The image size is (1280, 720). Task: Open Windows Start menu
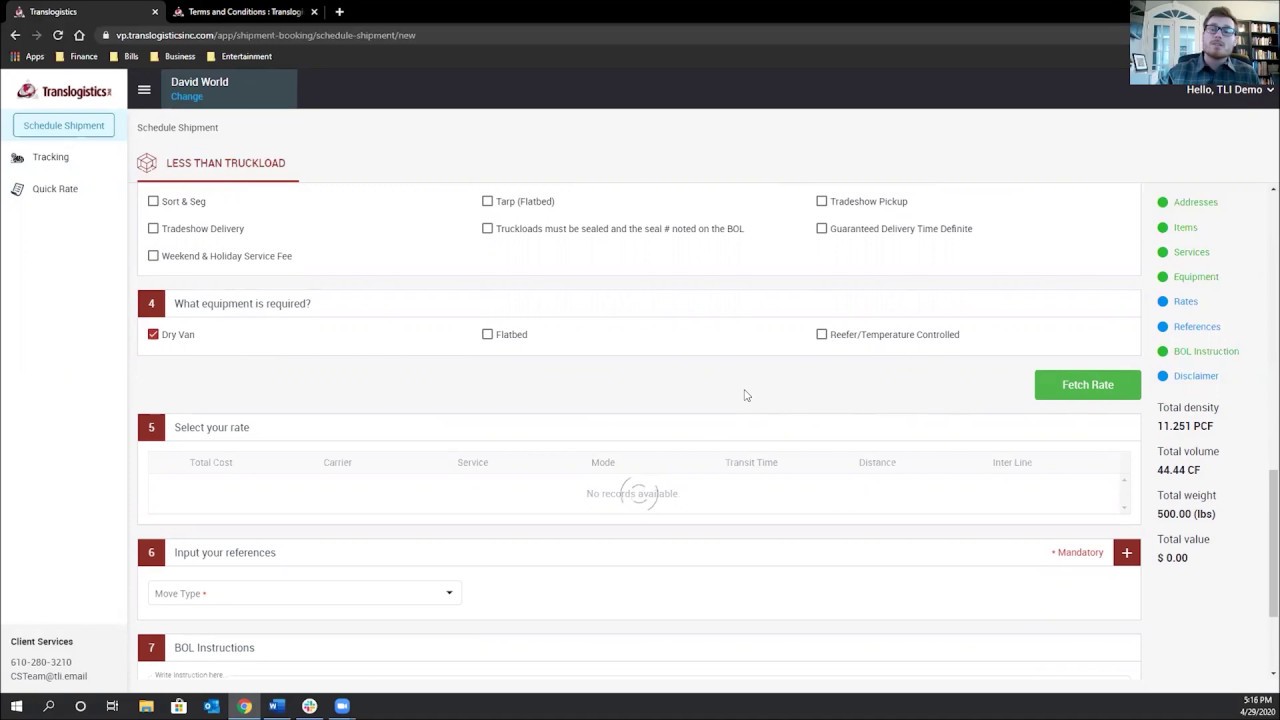(16, 706)
